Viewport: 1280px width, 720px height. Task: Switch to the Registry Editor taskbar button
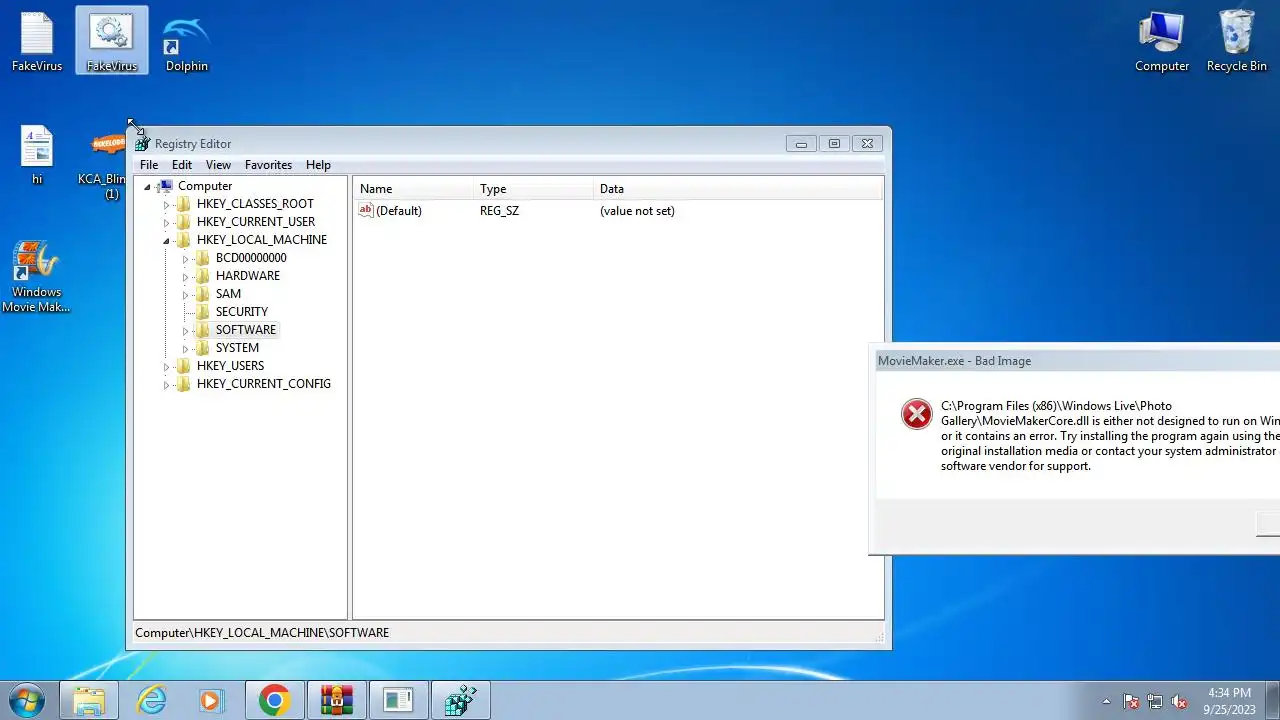[460, 700]
